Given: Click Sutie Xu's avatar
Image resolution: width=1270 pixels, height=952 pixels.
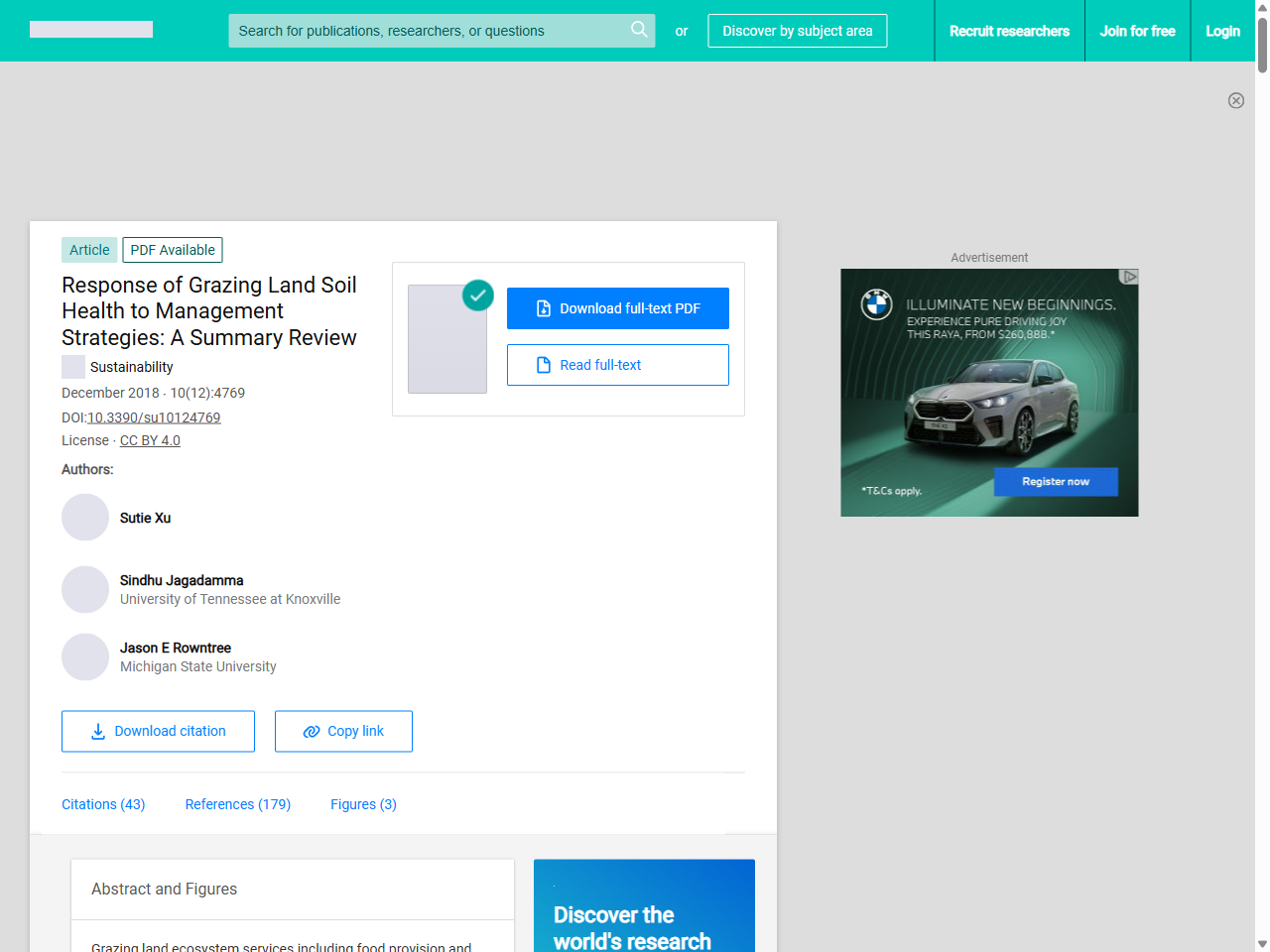Looking at the screenshot, I should (x=85, y=518).
